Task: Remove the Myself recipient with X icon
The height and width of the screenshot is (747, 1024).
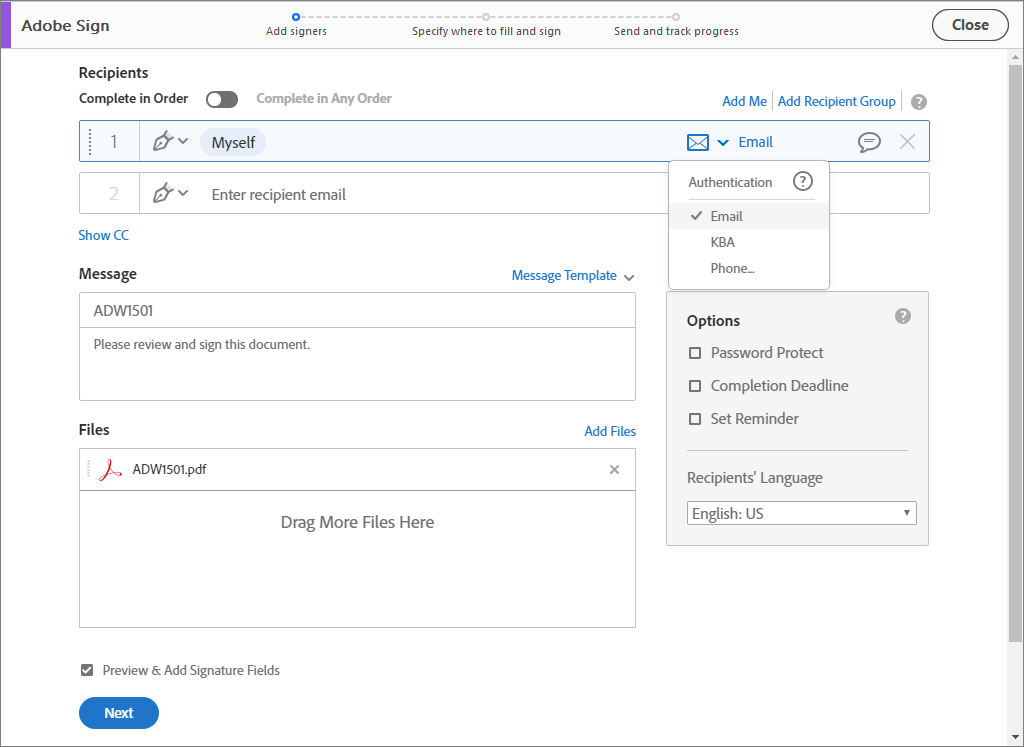Action: 907,142
